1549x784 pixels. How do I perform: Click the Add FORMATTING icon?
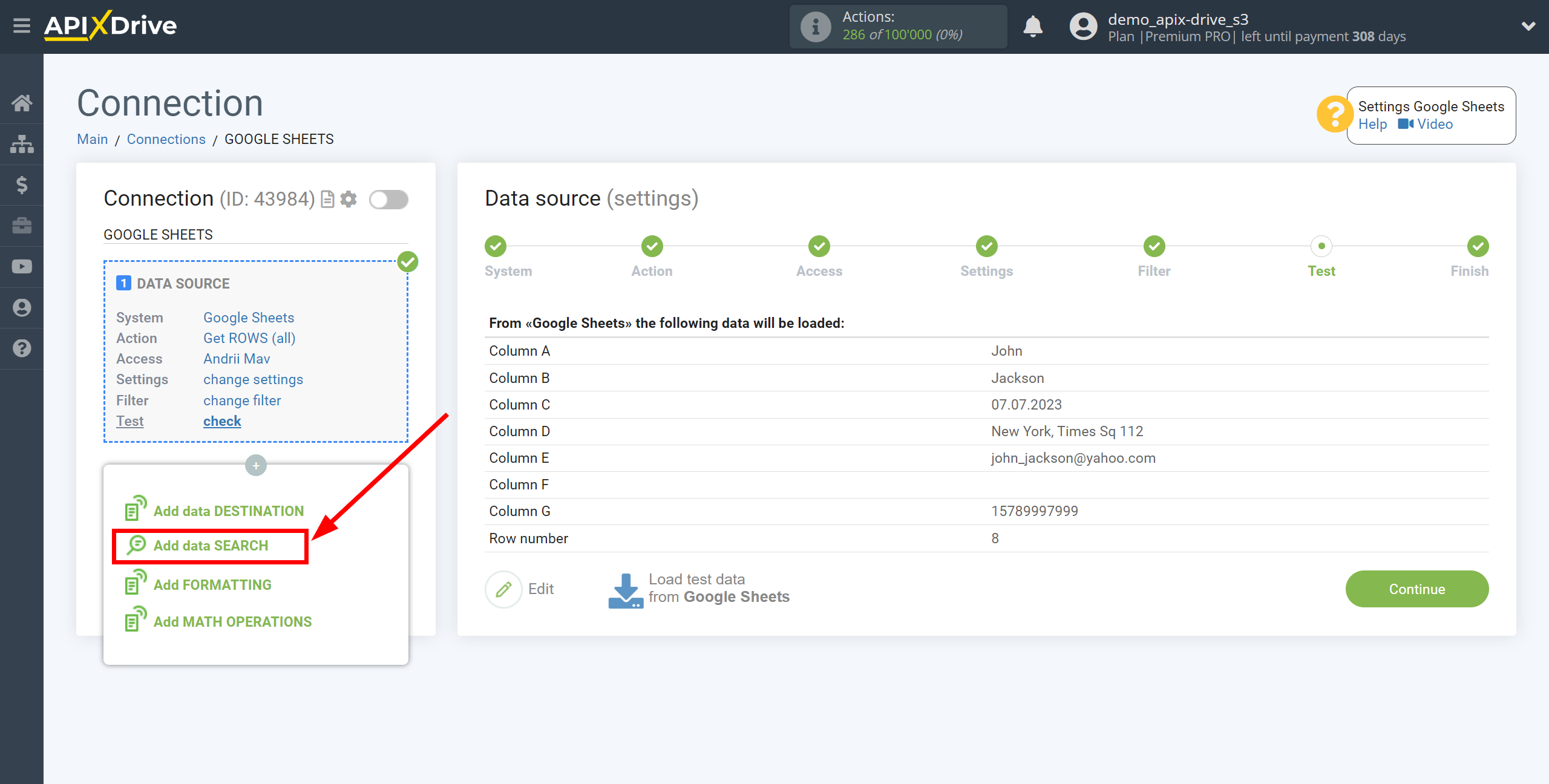coord(136,582)
